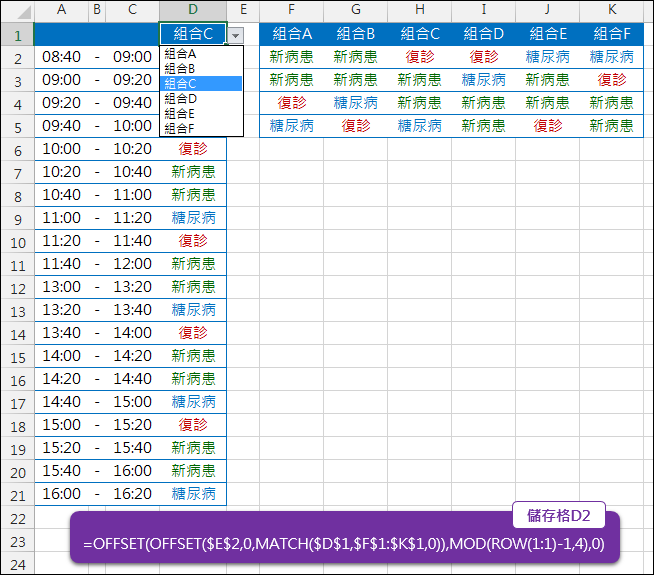
Task: Open the data validation dropdown arrow beside D1
Action: (235, 35)
